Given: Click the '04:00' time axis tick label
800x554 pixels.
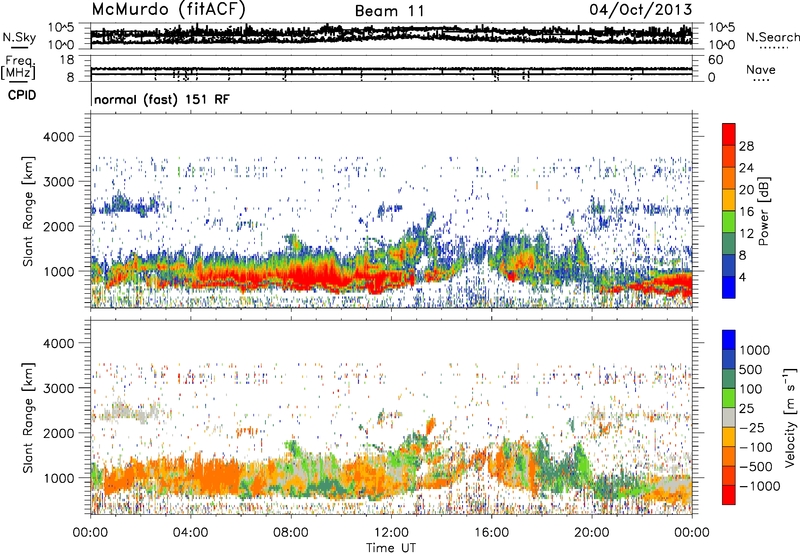Looking at the screenshot, I should coord(190,533).
